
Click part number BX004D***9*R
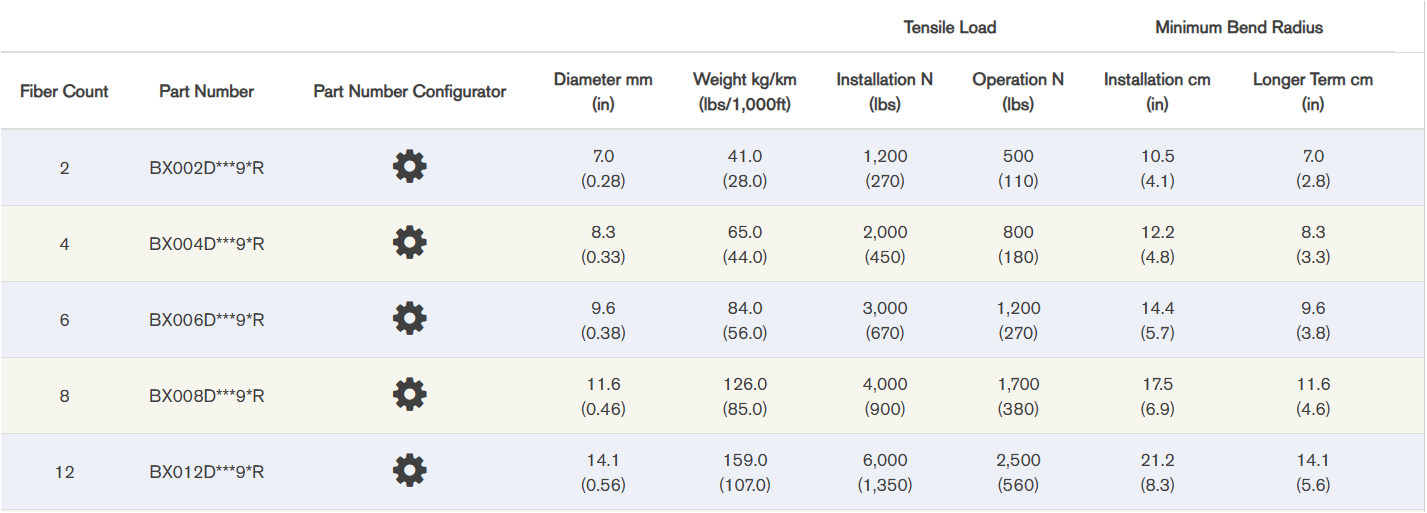(x=207, y=244)
